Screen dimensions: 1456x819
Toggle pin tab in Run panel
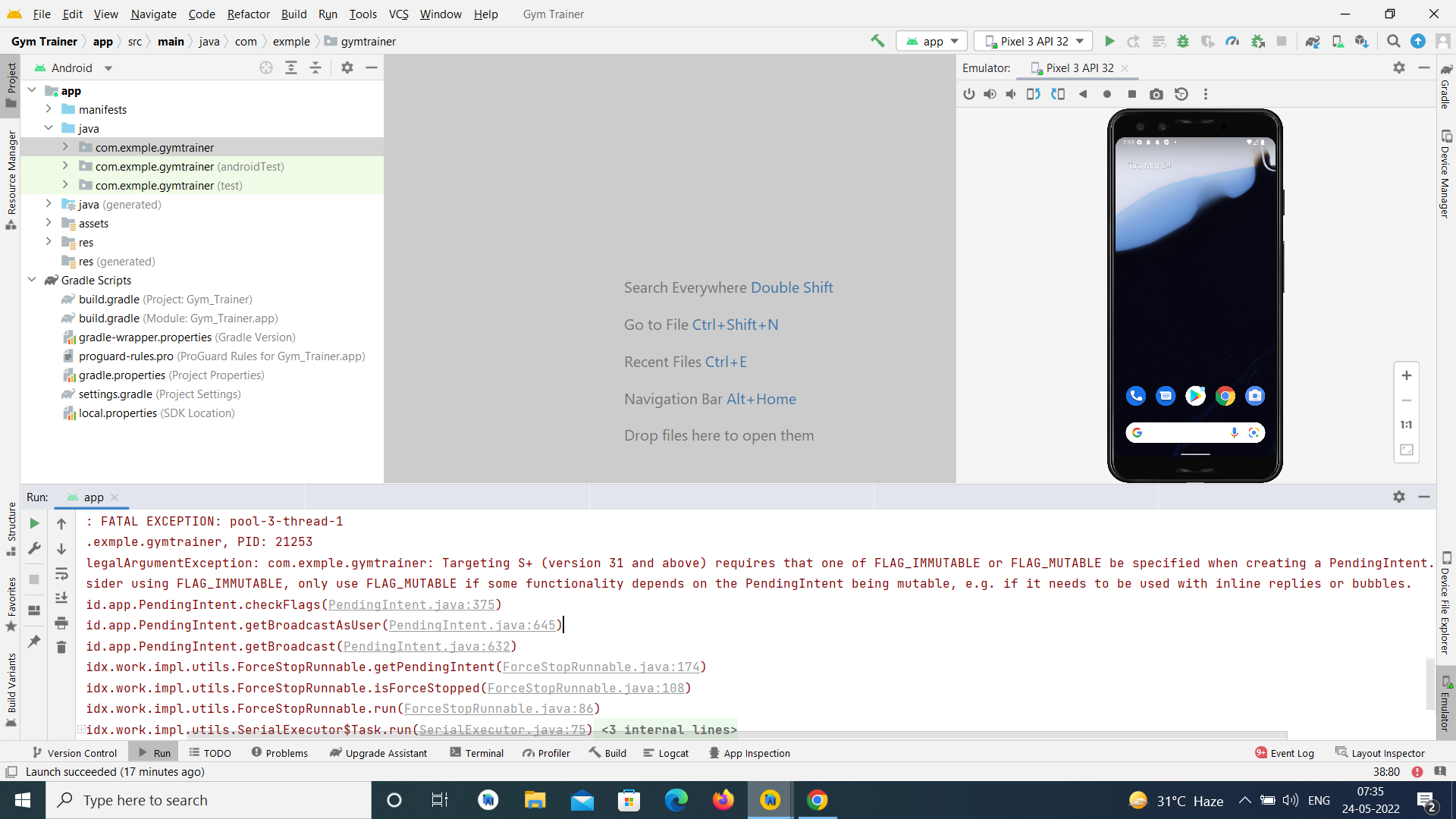[x=34, y=642]
